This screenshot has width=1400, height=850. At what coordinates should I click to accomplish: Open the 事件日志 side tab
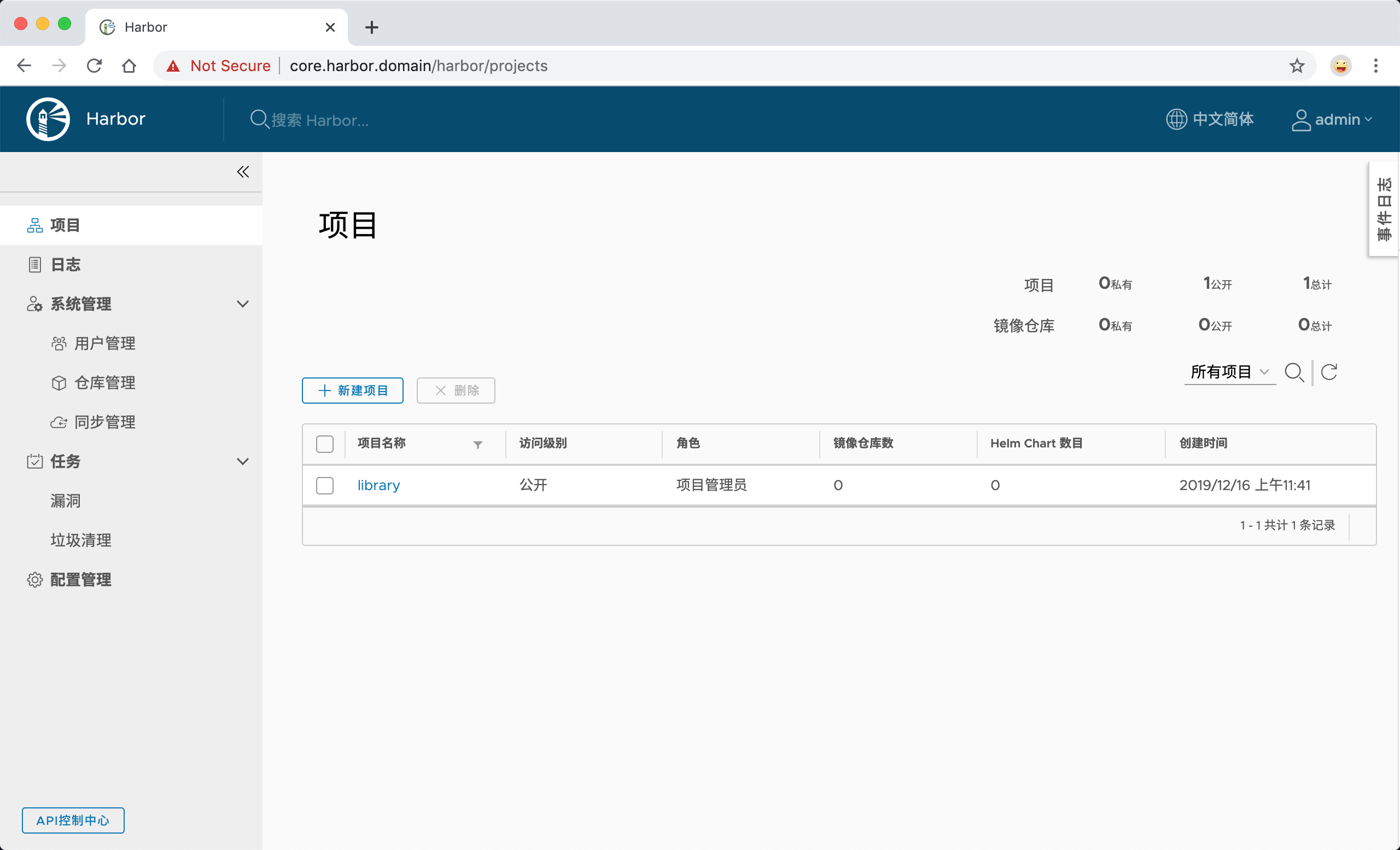[x=1384, y=209]
